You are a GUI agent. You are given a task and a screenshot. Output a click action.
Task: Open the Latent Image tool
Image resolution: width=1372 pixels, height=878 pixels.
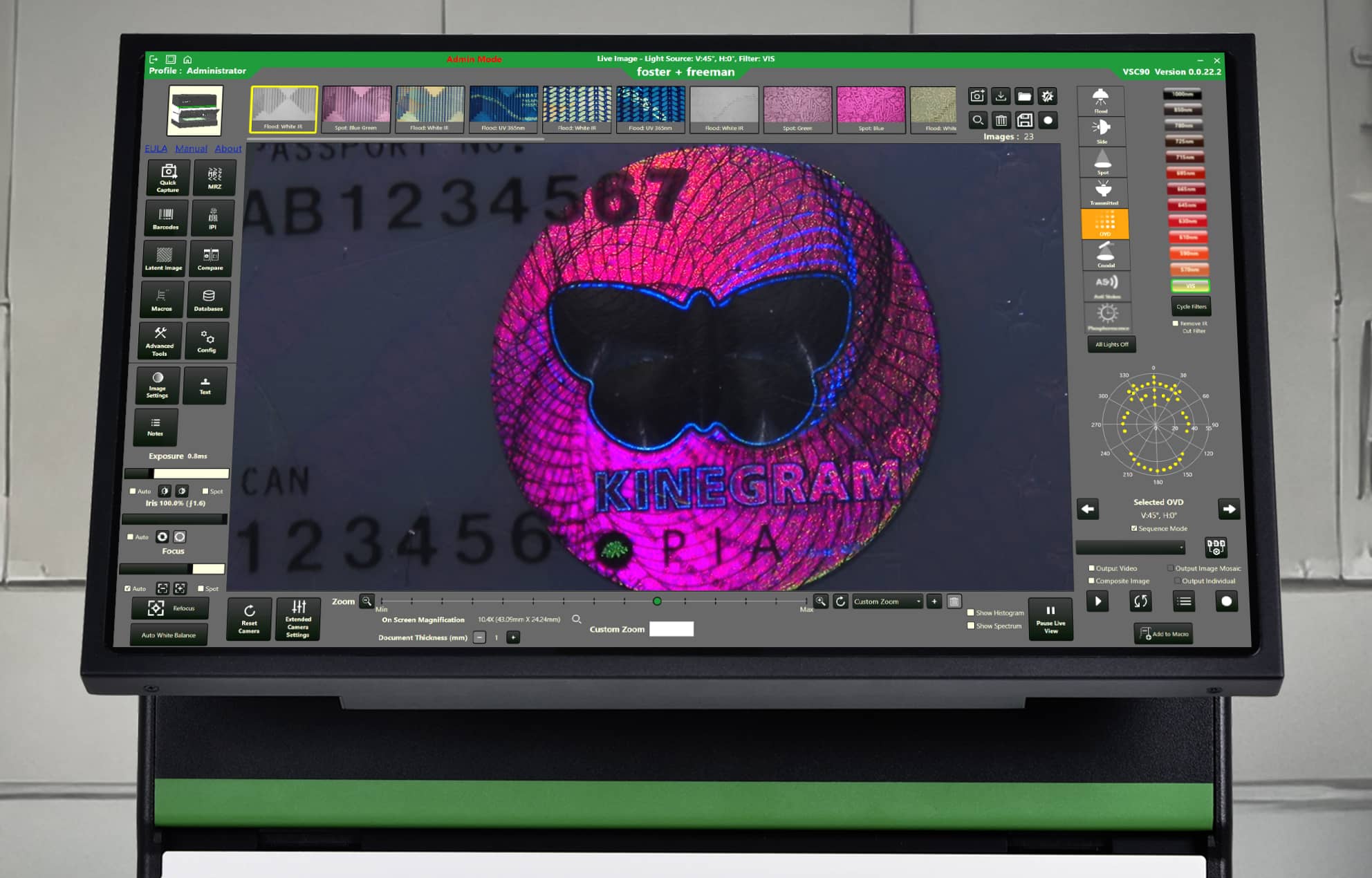164,259
